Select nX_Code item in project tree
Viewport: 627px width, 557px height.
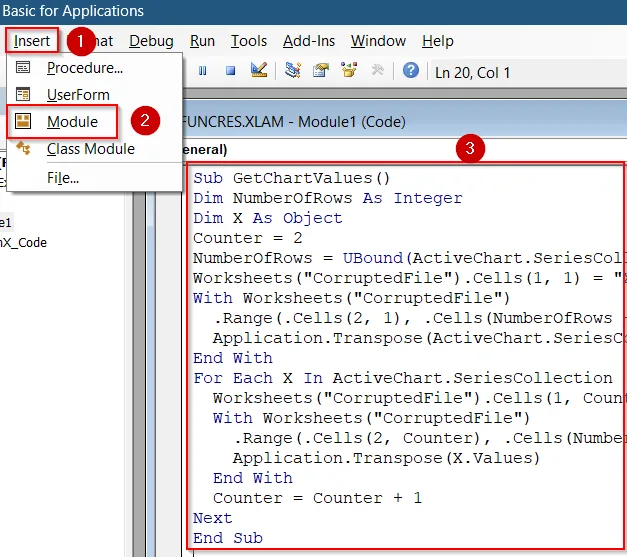tap(23, 242)
